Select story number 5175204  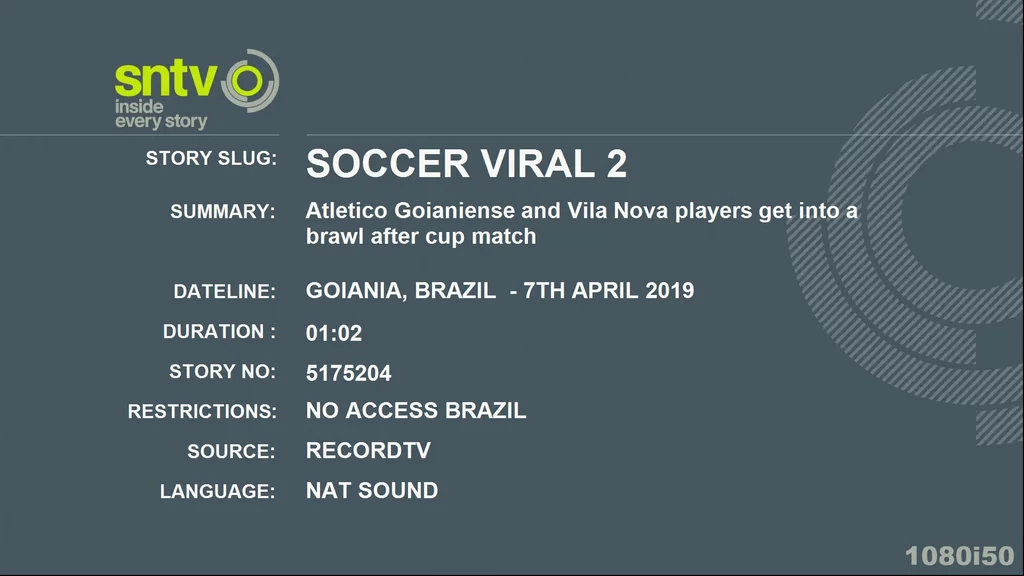pyautogui.click(x=349, y=373)
